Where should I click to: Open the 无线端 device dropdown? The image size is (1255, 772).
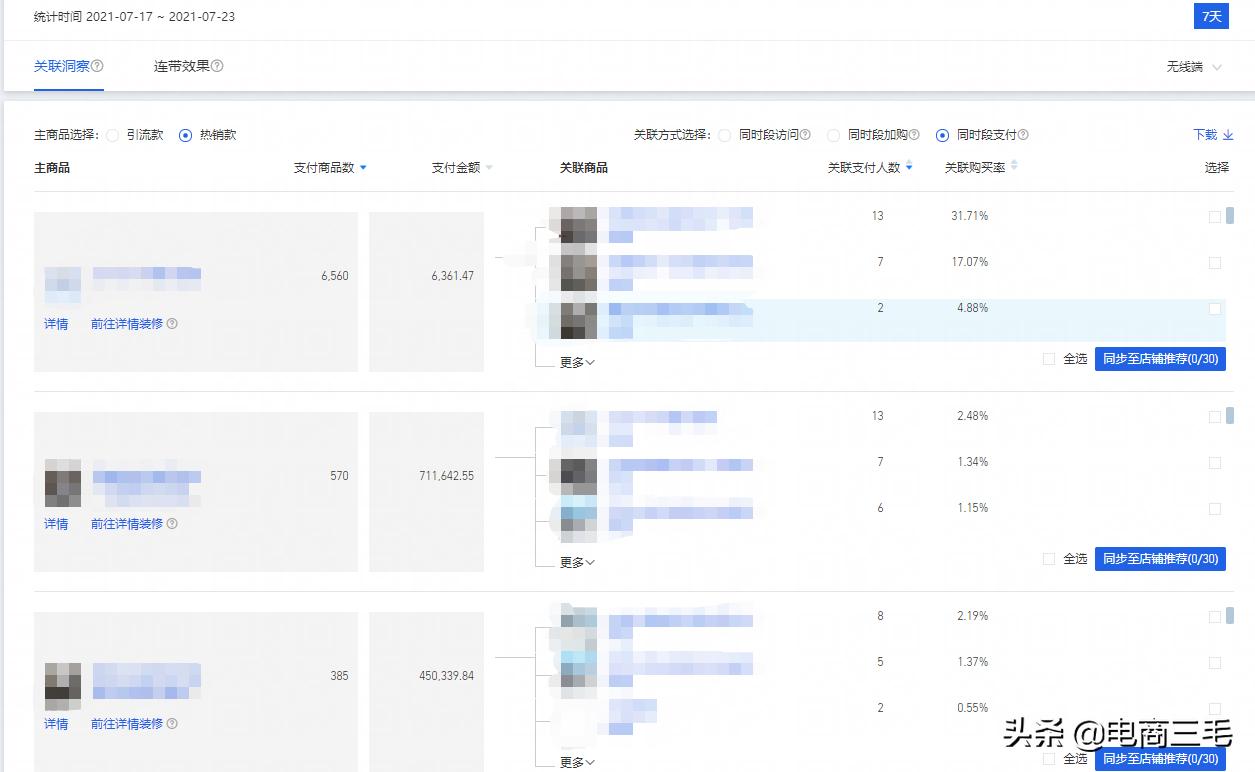click(1194, 67)
